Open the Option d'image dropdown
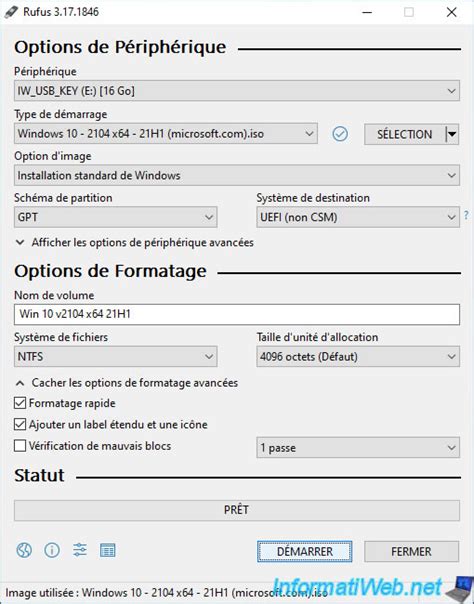 [237, 176]
